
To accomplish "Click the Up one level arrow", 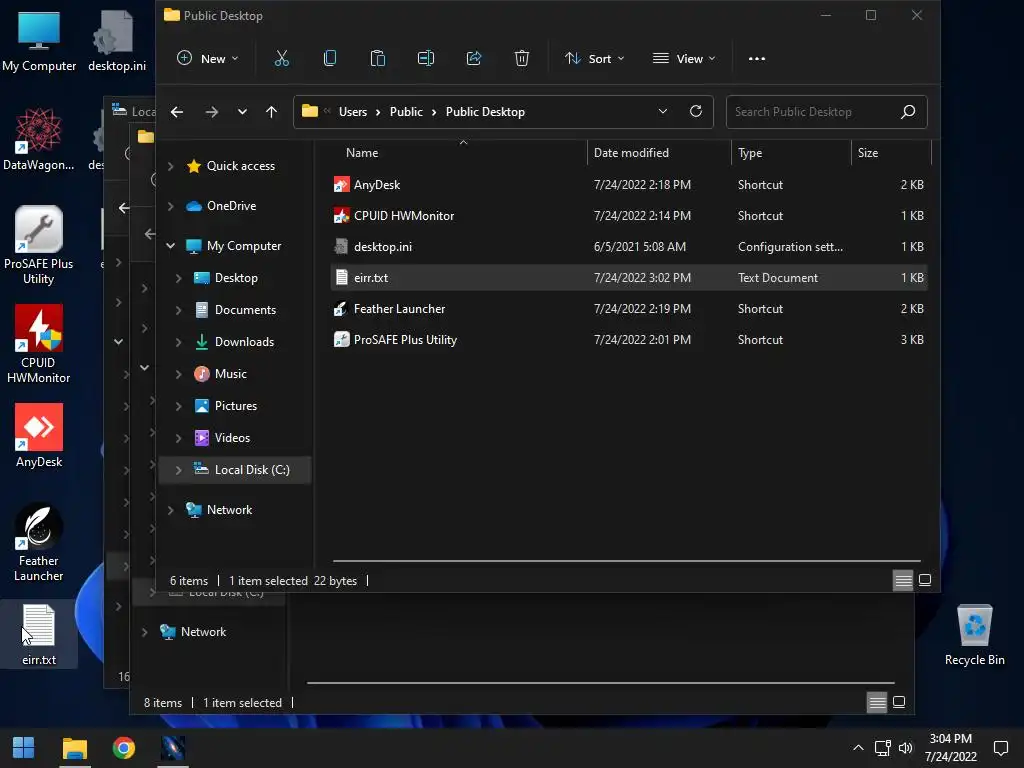I will click(272, 112).
